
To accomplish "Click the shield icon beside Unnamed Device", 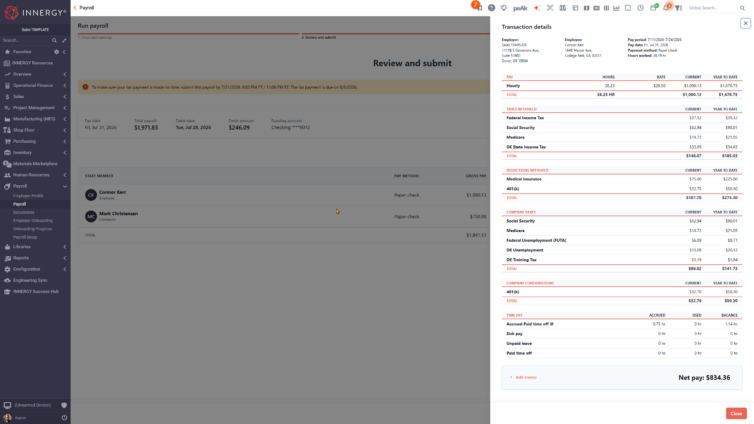I will coord(64,405).
